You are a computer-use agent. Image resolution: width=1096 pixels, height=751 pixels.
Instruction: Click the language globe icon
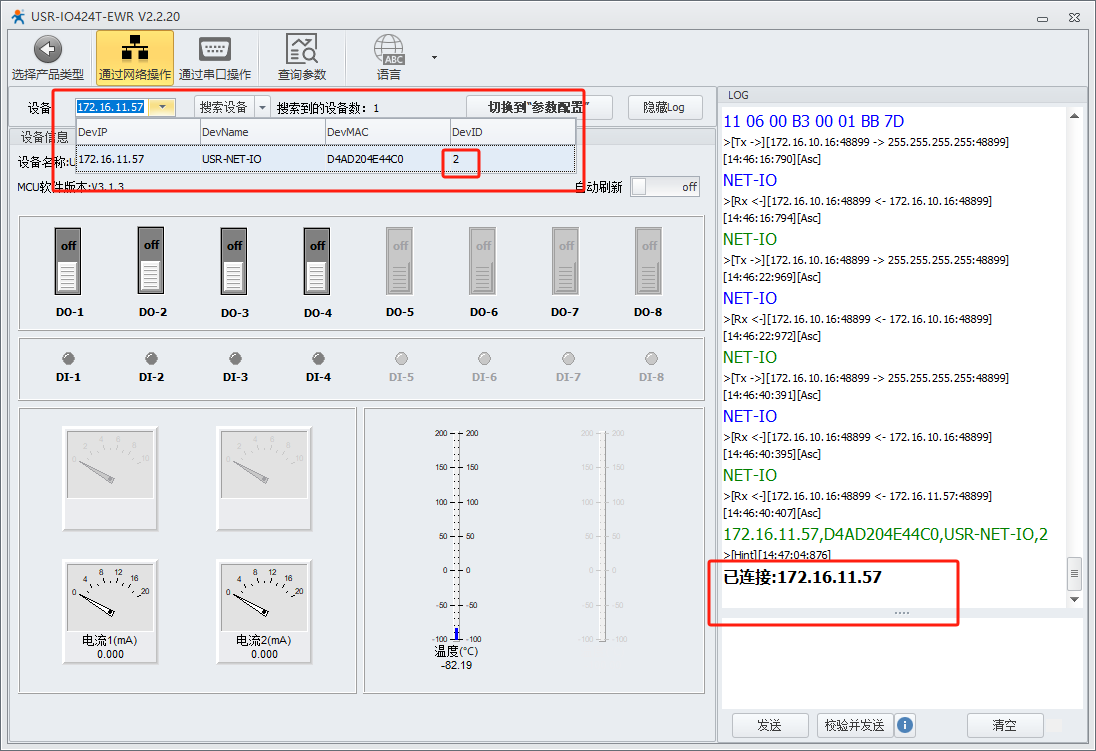[x=389, y=50]
